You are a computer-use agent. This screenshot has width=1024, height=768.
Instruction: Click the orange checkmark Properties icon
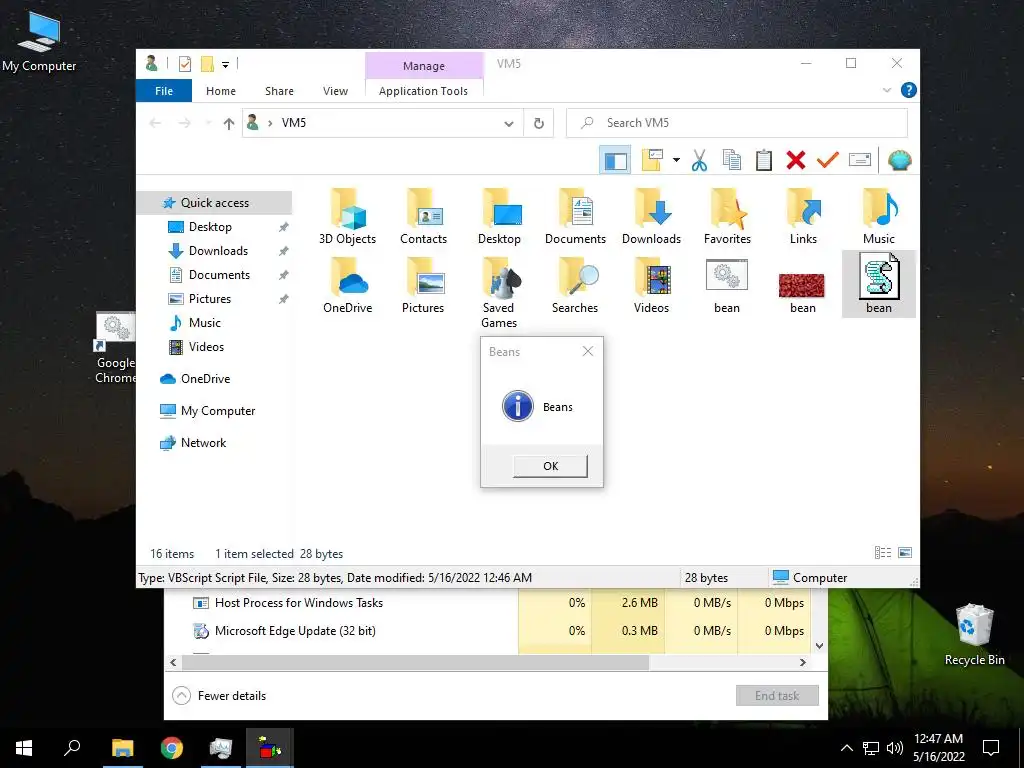(827, 160)
